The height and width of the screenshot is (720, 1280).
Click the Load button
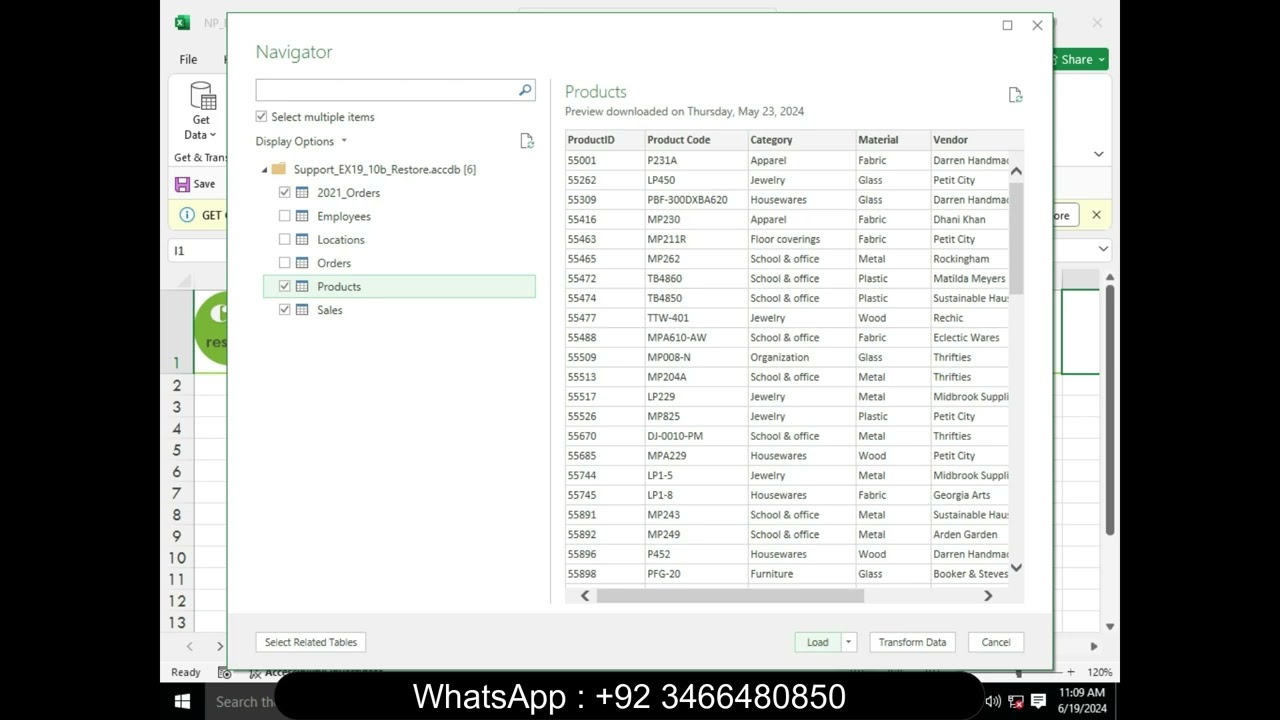818,642
